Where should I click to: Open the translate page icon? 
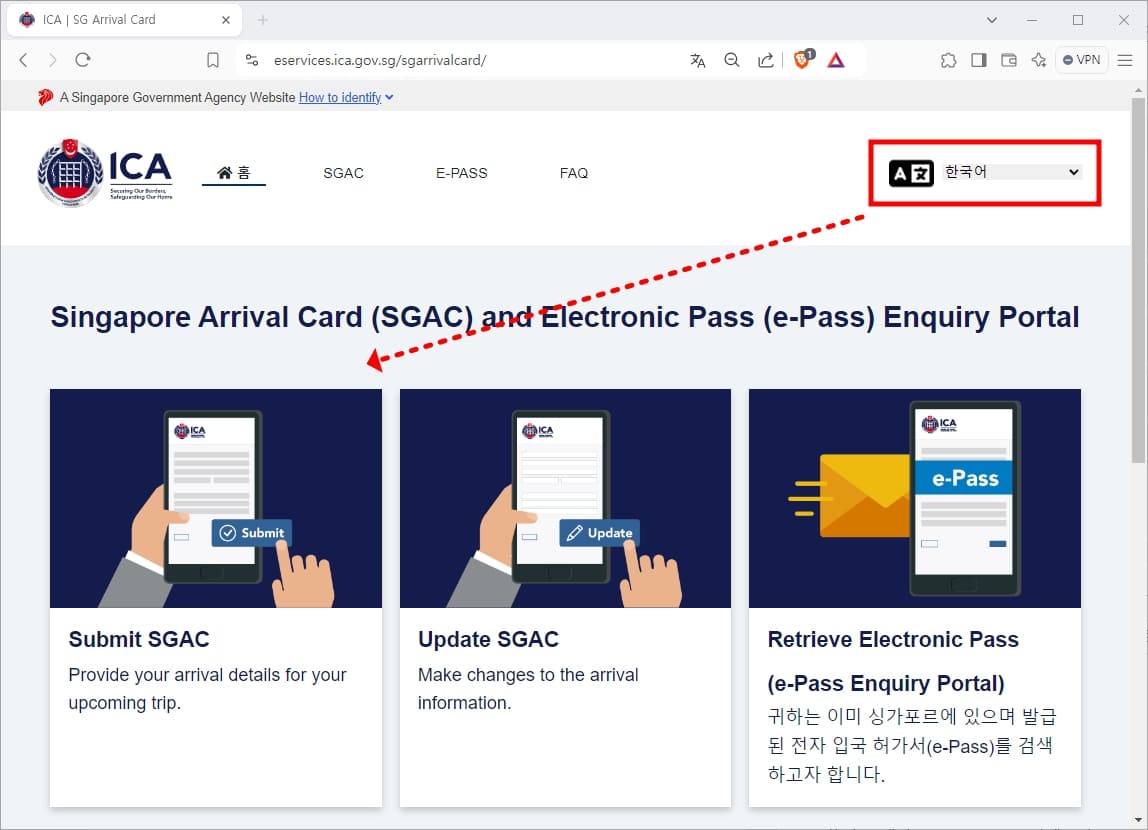pyautogui.click(x=697, y=60)
